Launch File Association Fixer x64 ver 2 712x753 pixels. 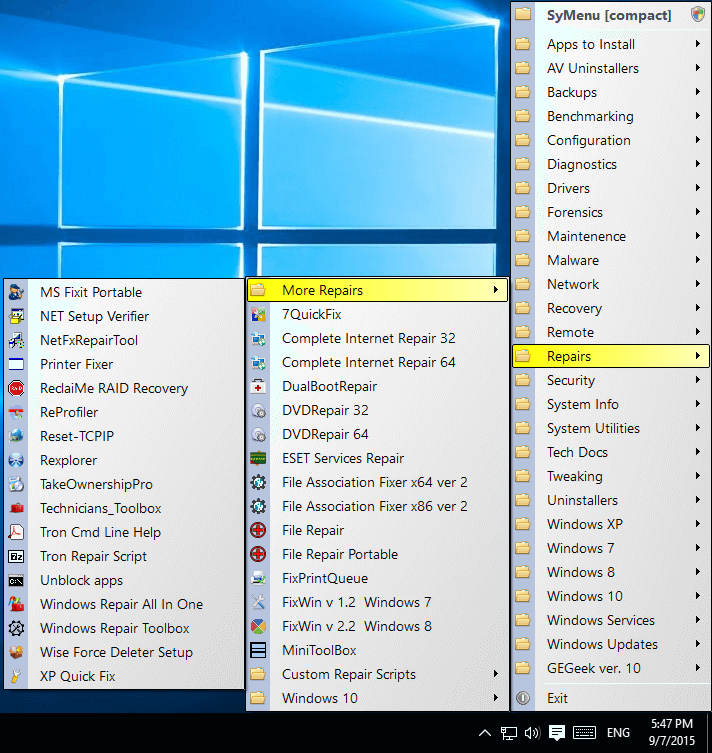point(377,482)
